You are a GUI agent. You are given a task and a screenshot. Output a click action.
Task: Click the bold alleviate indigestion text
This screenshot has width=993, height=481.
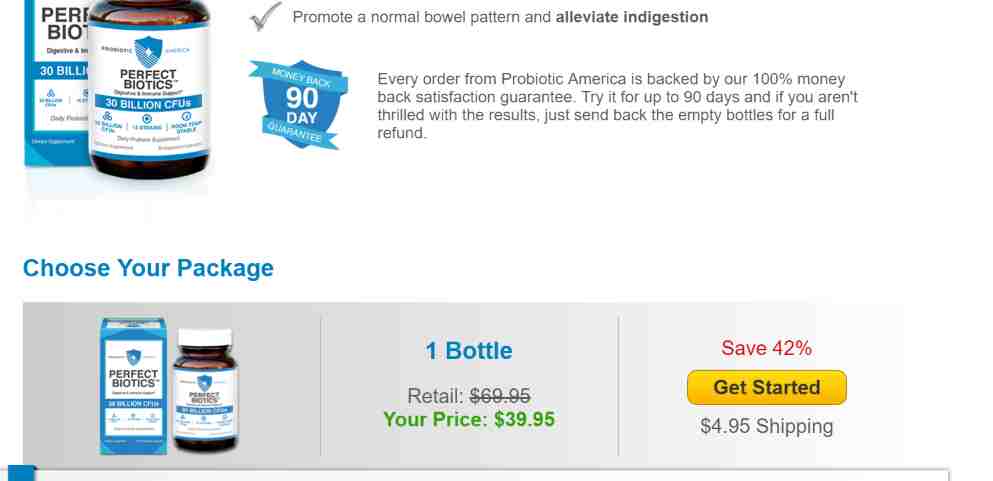pyautogui.click(x=632, y=17)
